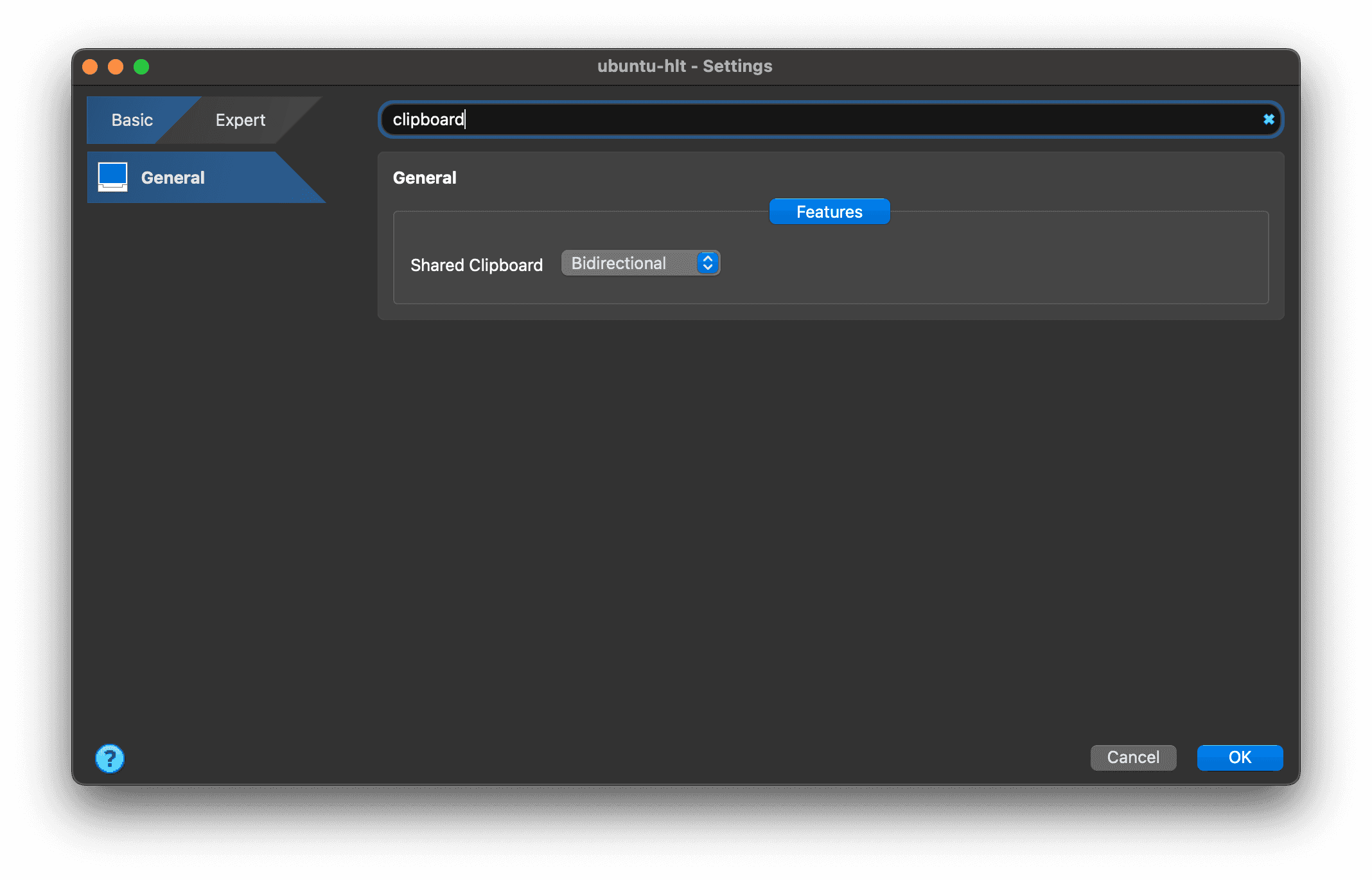Switch to the Expert settings mode
This screenshot has width=1372, height=880.
240,120
